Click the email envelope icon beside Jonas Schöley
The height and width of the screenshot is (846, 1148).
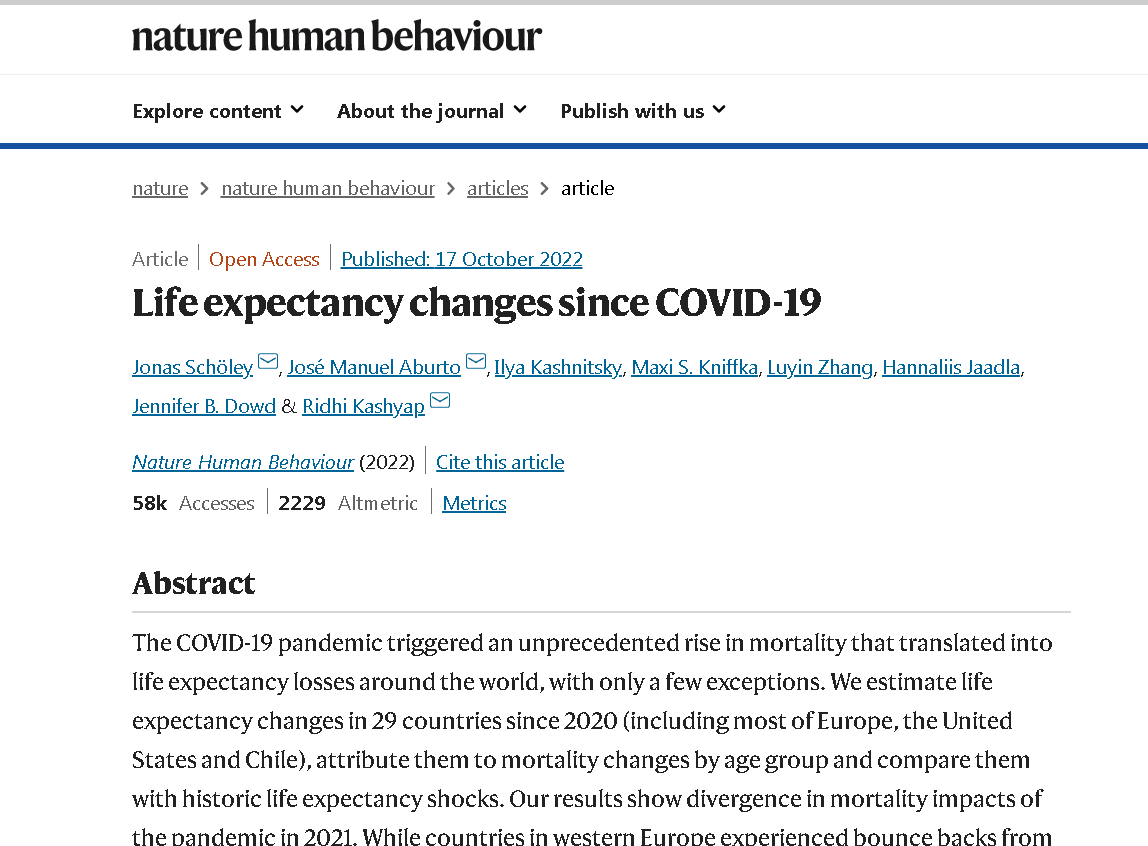pyautogui.click(x=268, y=361)
